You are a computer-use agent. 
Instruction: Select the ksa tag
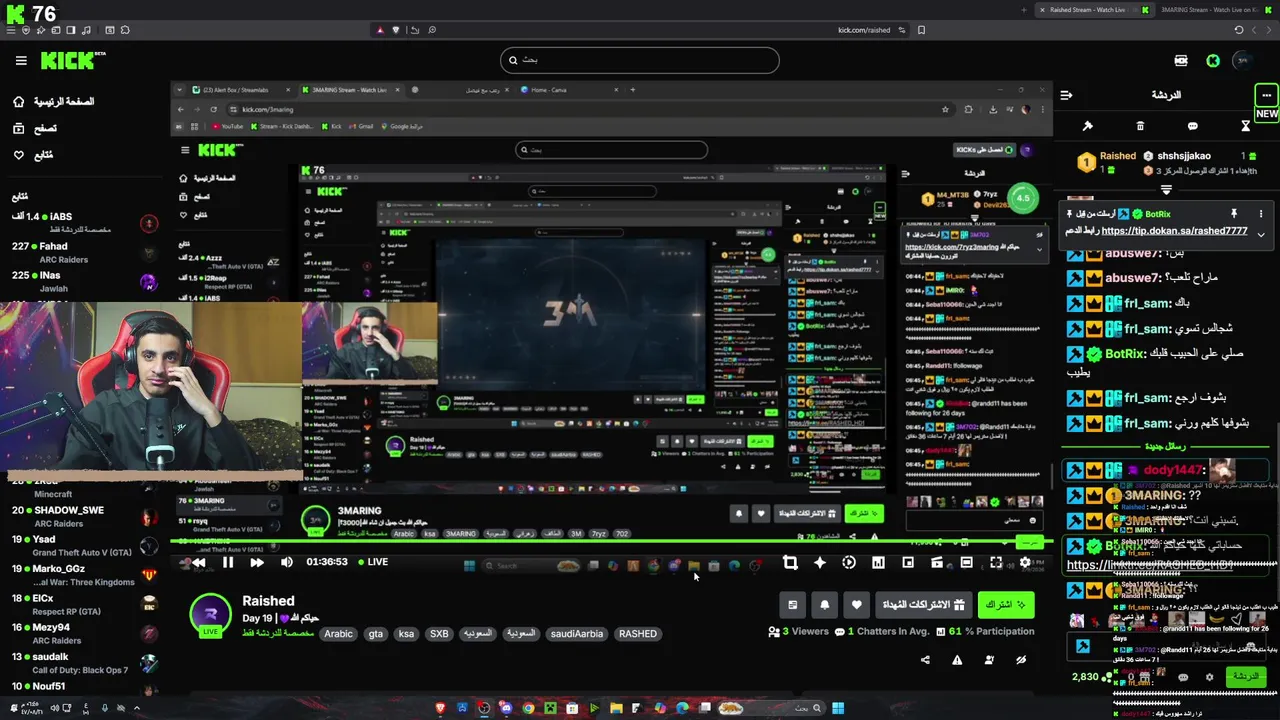[x=406, y=633]
